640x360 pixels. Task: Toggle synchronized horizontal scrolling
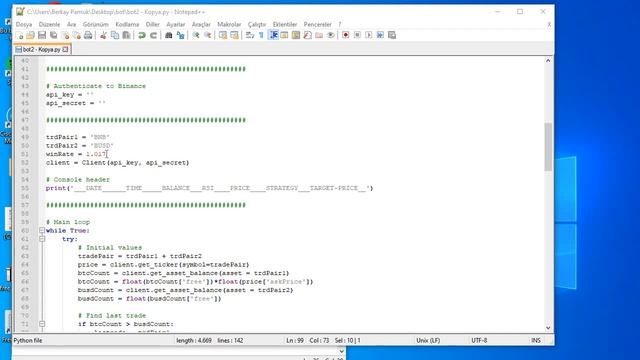234,36
